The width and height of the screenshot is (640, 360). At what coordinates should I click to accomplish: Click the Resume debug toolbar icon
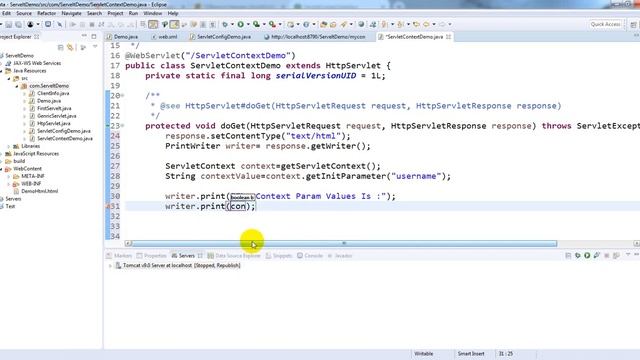73,24
